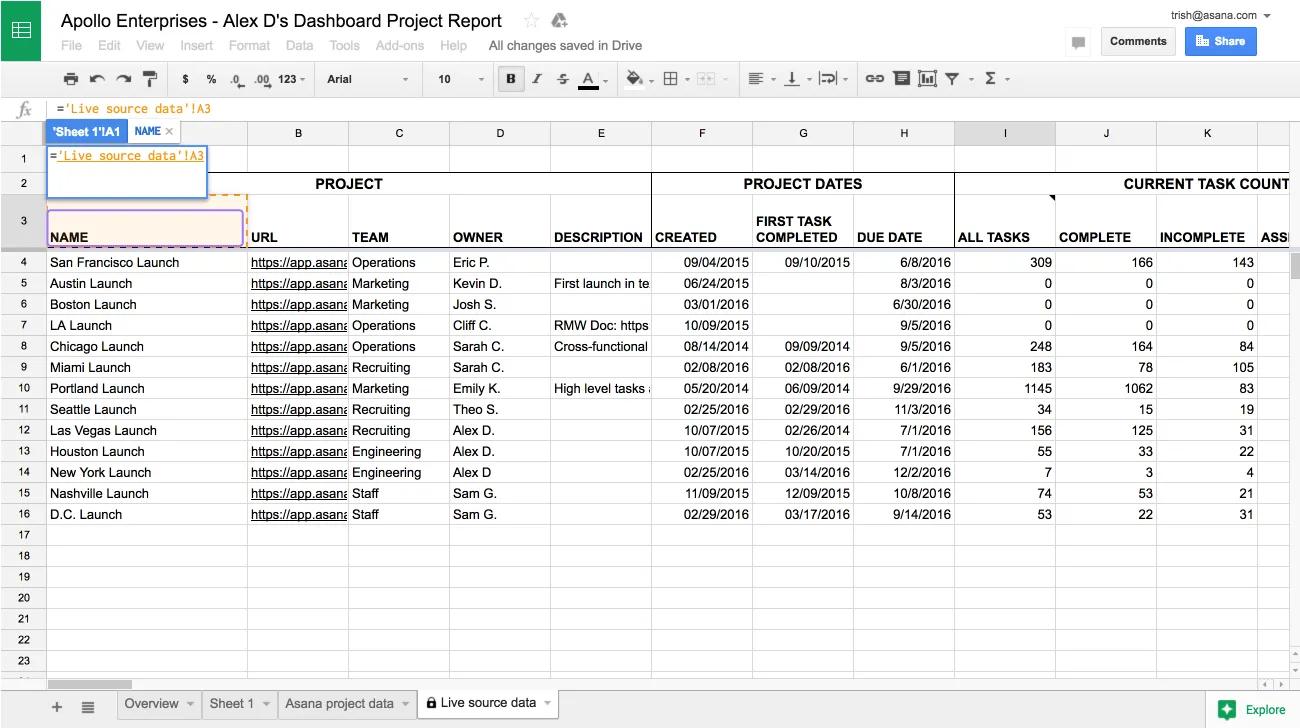The width and height of the screenshot is (1300, 728).
Task: Toggle strikethrough formatting
Action: (562, 79)
